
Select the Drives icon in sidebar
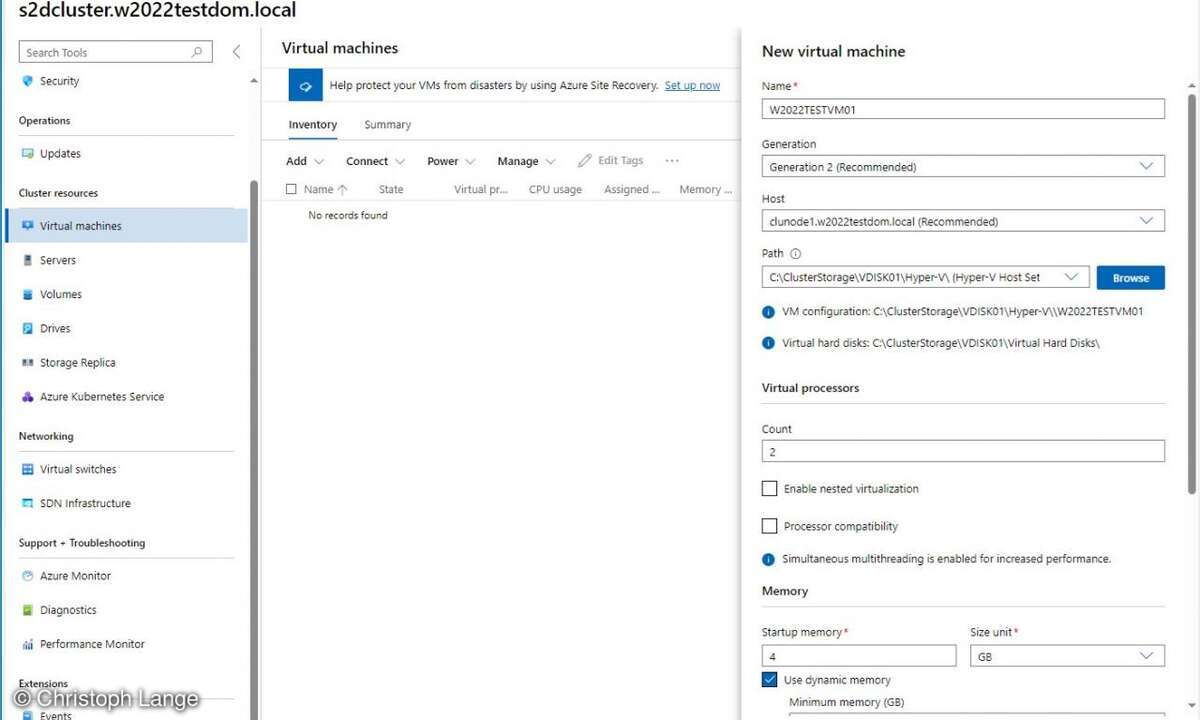click(x=27, y=328)
